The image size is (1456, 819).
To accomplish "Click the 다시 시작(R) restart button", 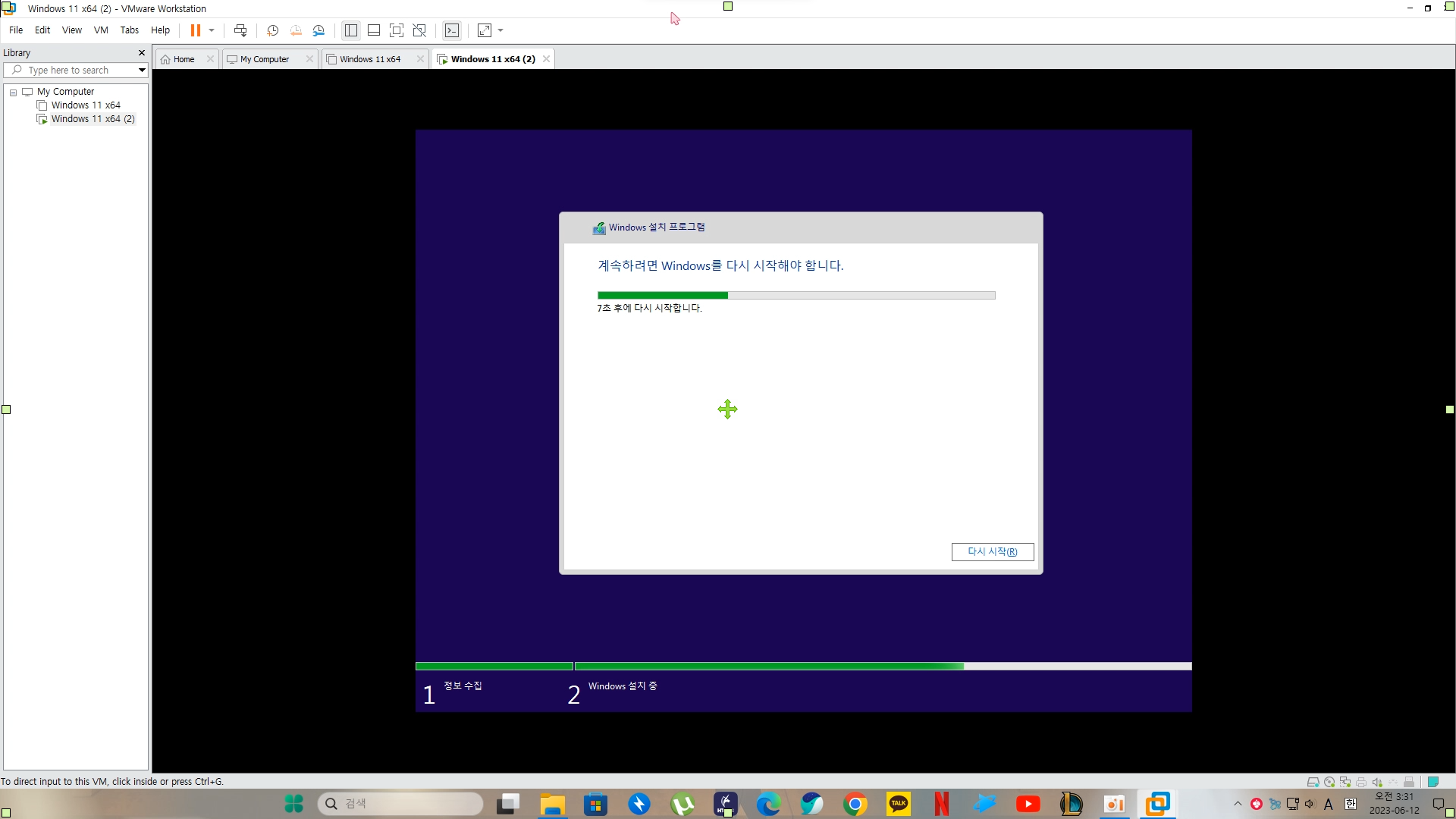I will coord(993,552).
